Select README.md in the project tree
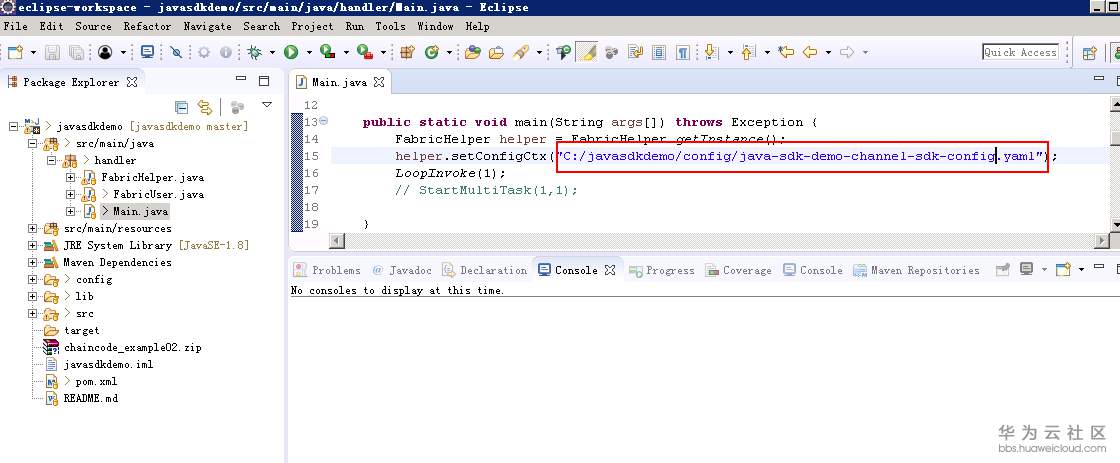This screenshot has height=463, width=1120. [x=91, y=398]
